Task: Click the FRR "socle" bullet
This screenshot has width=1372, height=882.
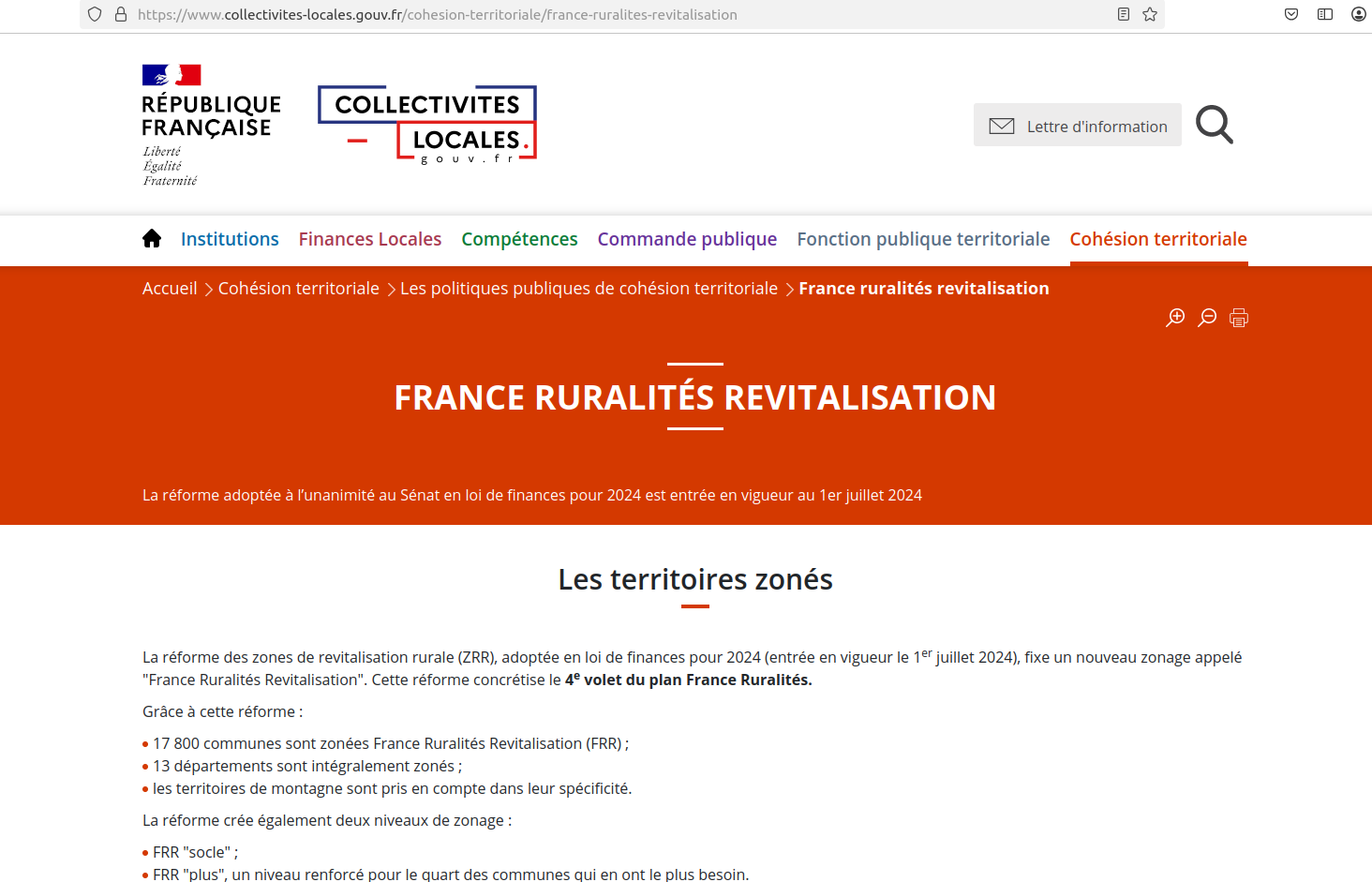Action: pyautogui.click(x=196, y=852)
